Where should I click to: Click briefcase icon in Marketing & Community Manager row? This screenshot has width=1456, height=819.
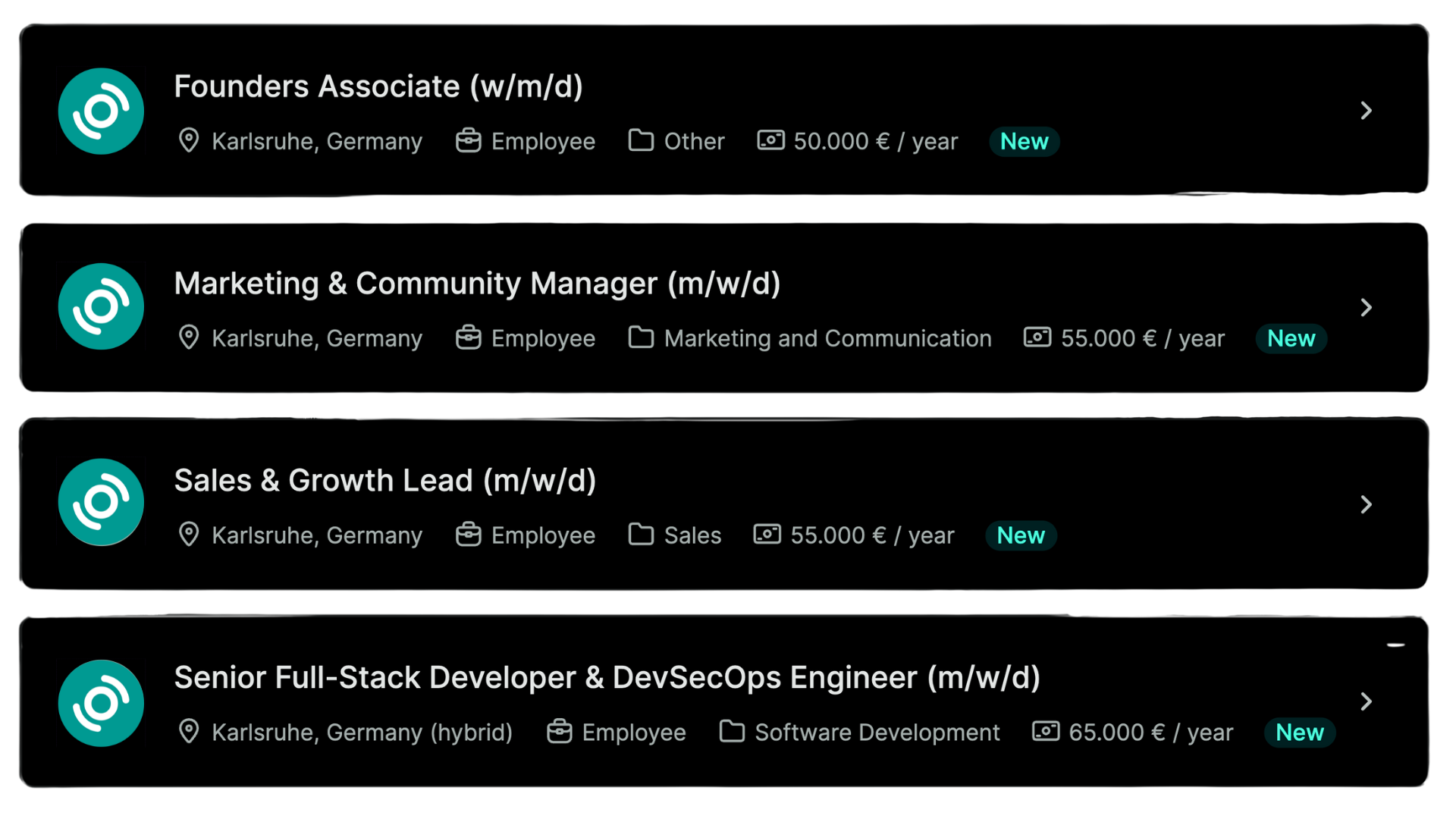point(468,337)
